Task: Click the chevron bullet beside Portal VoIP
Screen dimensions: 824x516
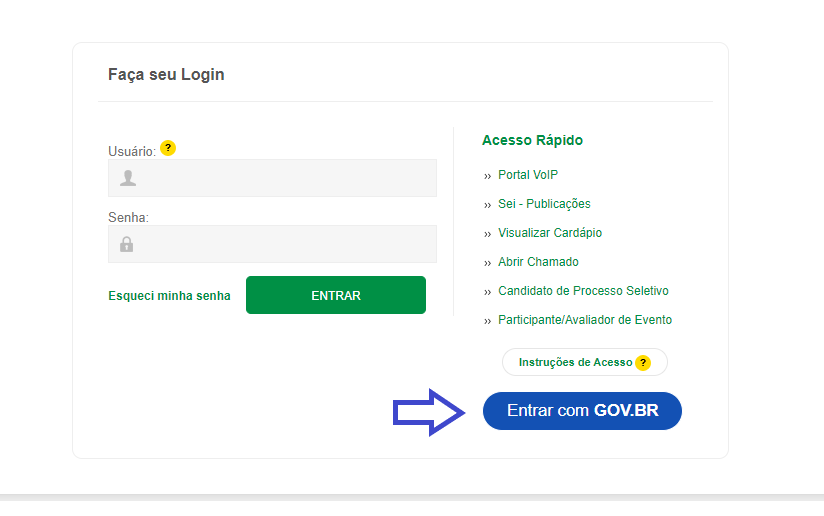Action: (488, 176)
